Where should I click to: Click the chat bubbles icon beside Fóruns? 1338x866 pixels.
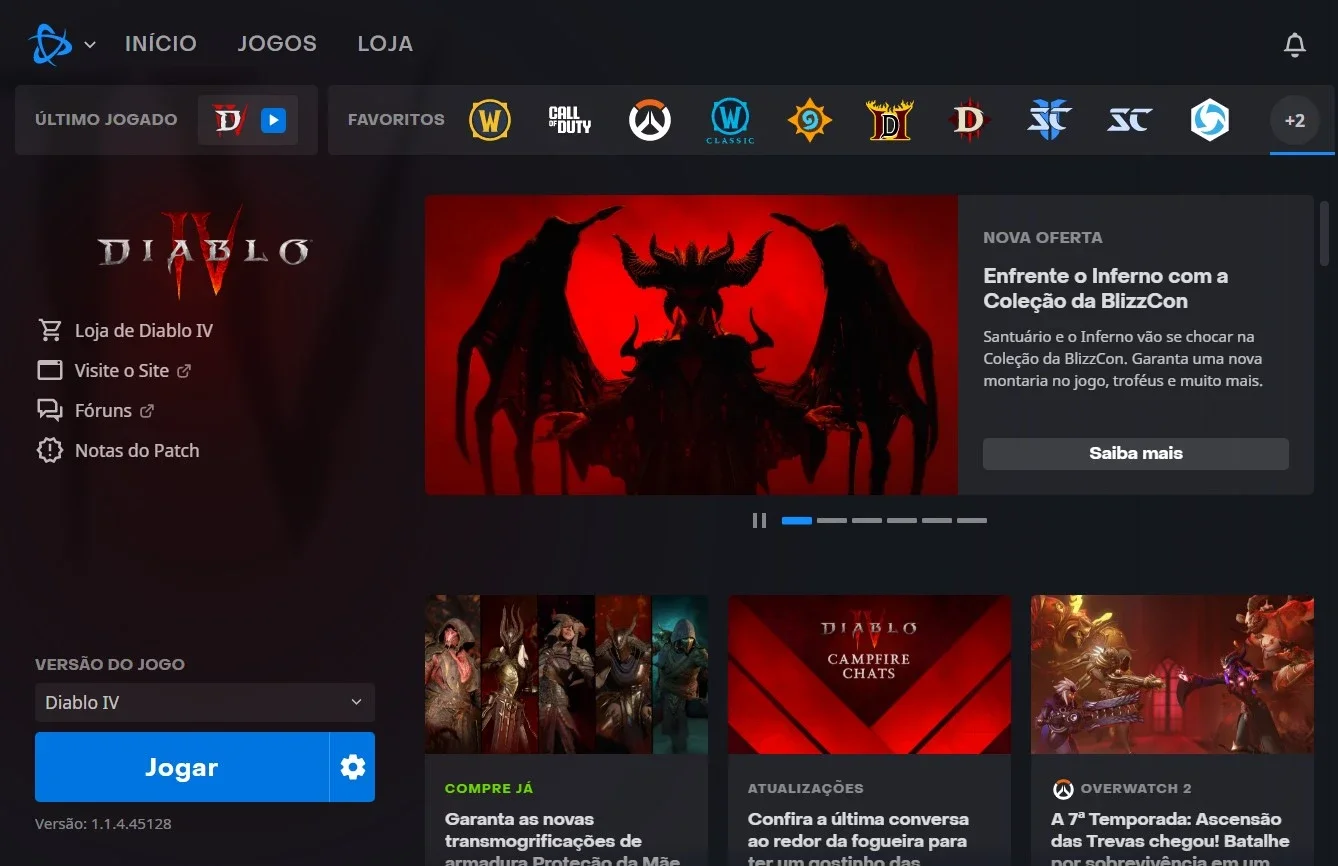(50, 410)
